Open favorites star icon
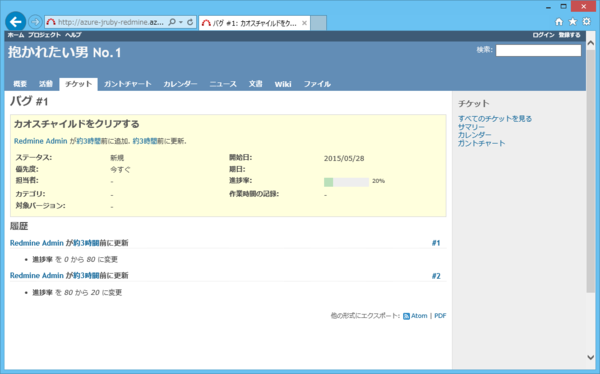Viewport: 600px width, 374px height. (572, 22)
